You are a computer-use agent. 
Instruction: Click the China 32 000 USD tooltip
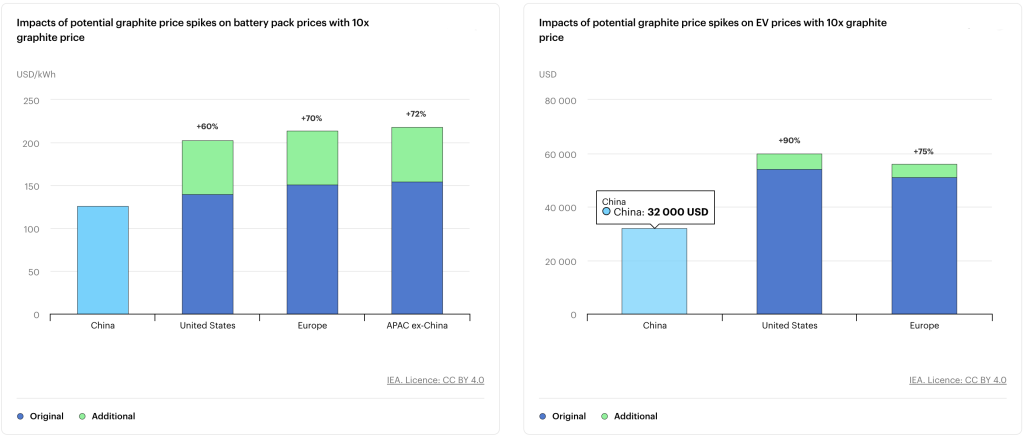(656, 206)
